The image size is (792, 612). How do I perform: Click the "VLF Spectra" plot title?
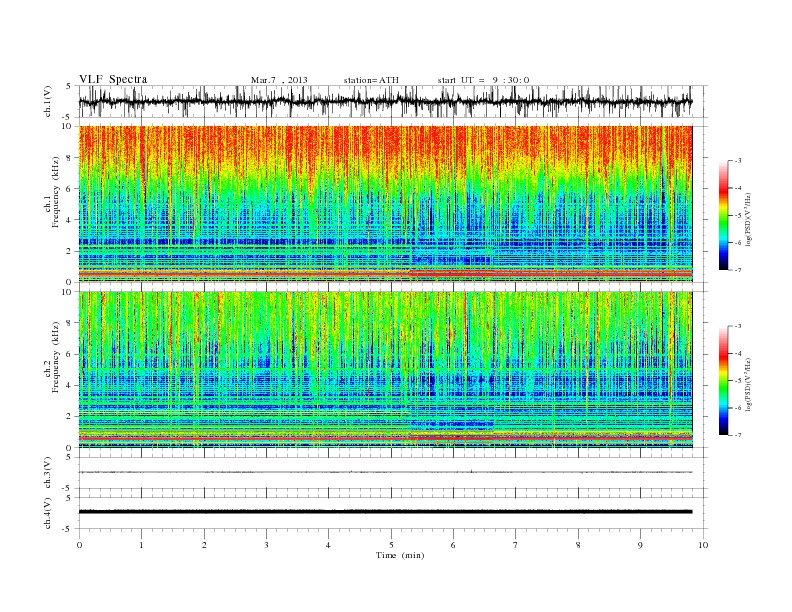(x=113, y=79)
